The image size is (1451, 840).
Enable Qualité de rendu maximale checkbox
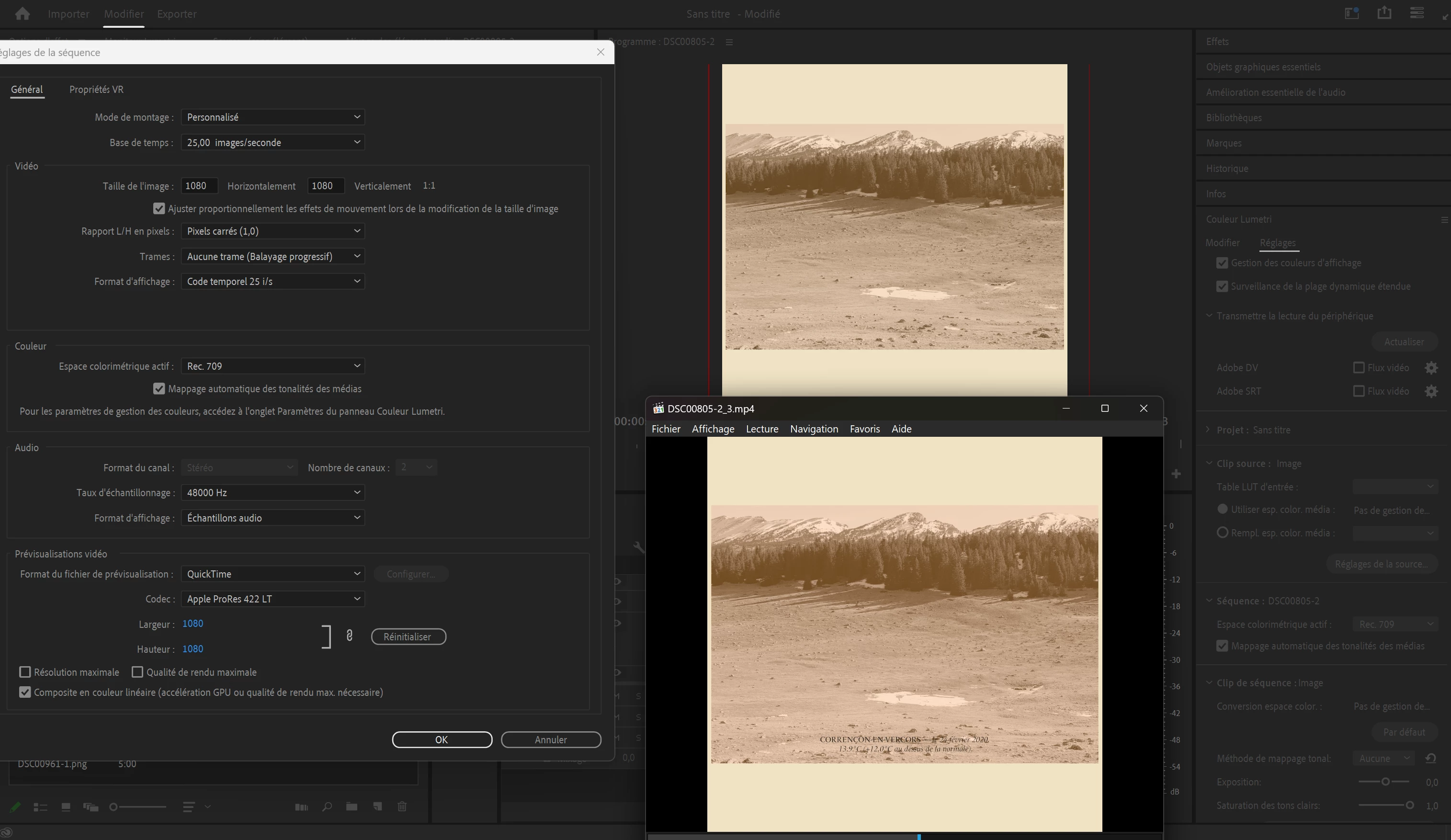tap(137, 672)
